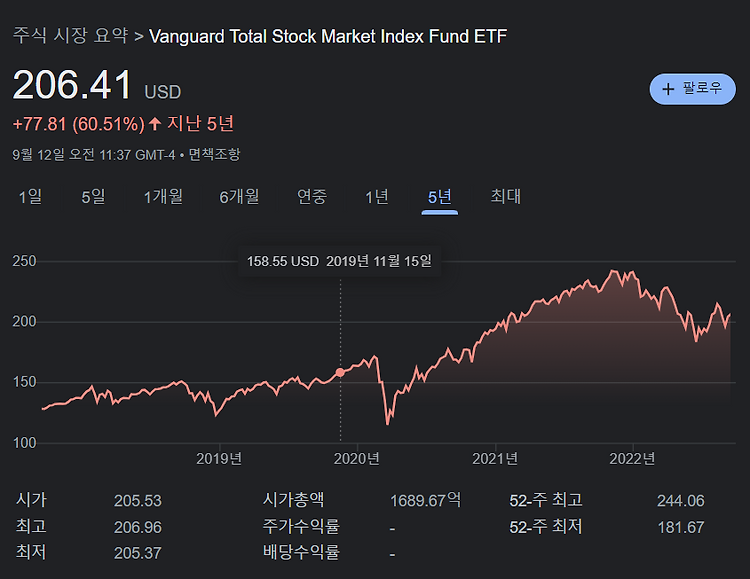Click the 200 y-axis label
Screen dimensions: 750x579
click(x=24, y=322)
